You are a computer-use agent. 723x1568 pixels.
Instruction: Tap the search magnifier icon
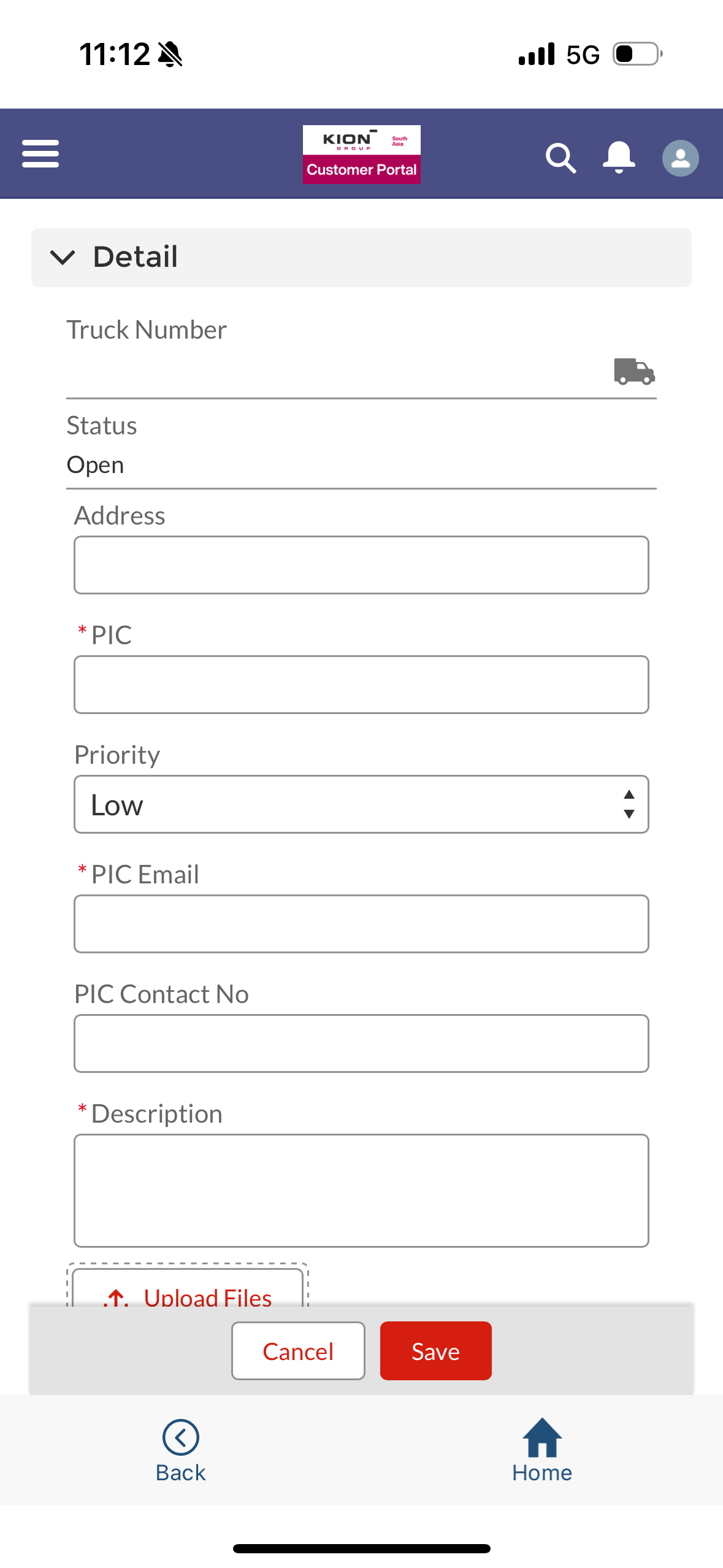click(560, 158)
